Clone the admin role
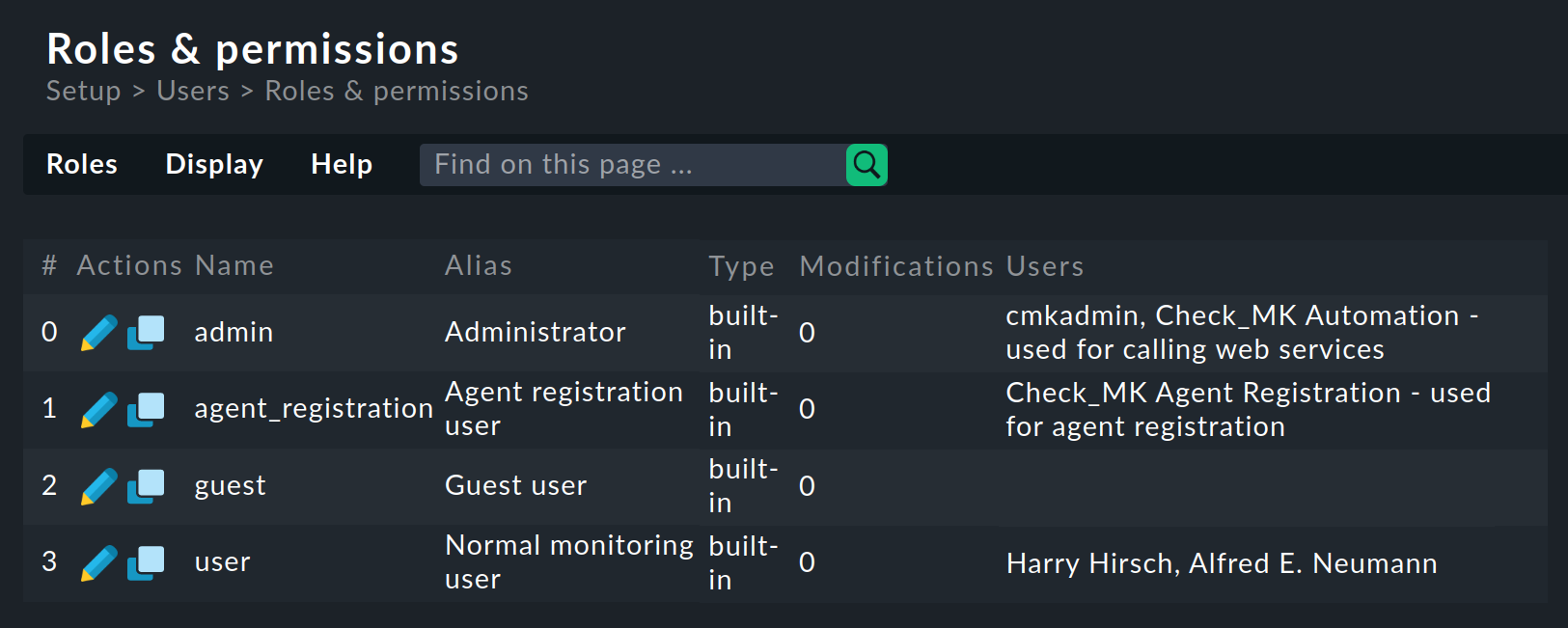This screenshot has width=1568, height=628. click(146, 333)
